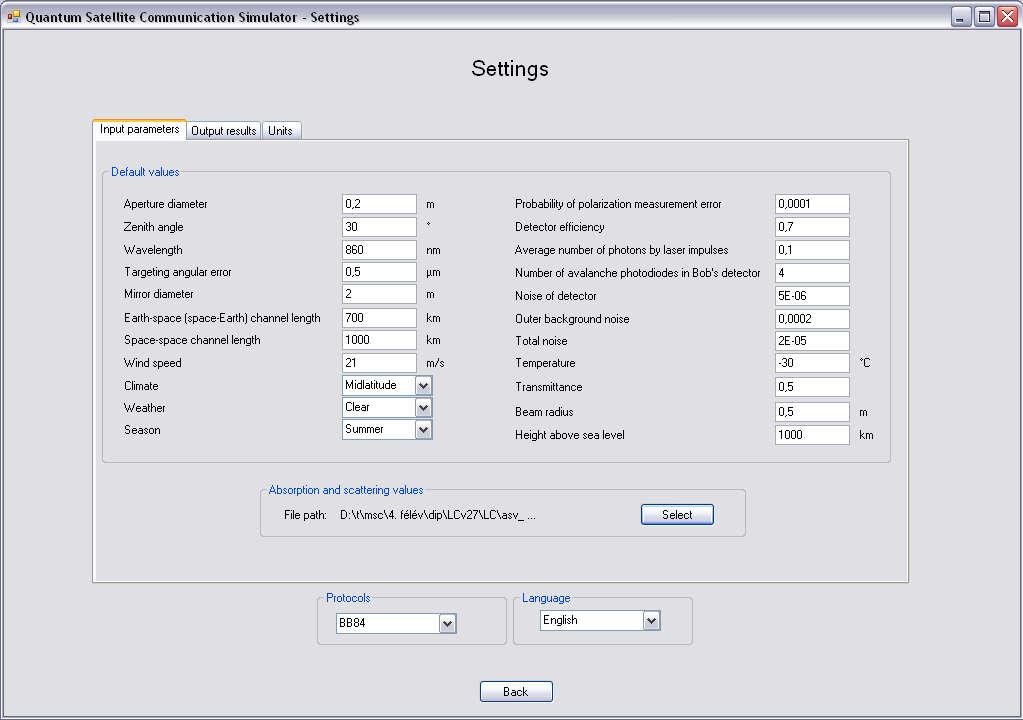Click the File path: label
The width and height of the screenshot is (1023, 720).
pos(305,515)
